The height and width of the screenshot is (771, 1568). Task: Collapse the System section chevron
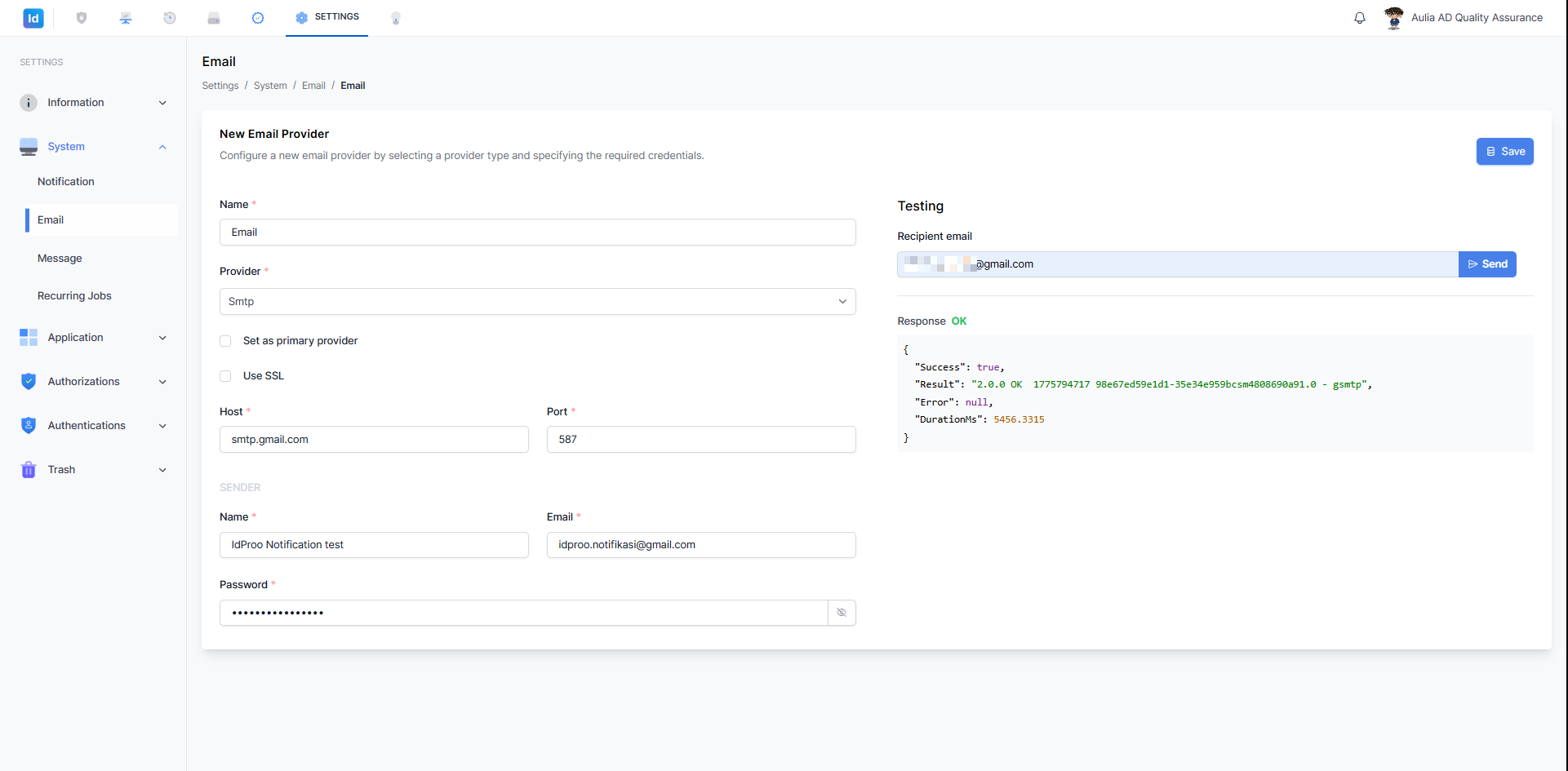[162, 147]
